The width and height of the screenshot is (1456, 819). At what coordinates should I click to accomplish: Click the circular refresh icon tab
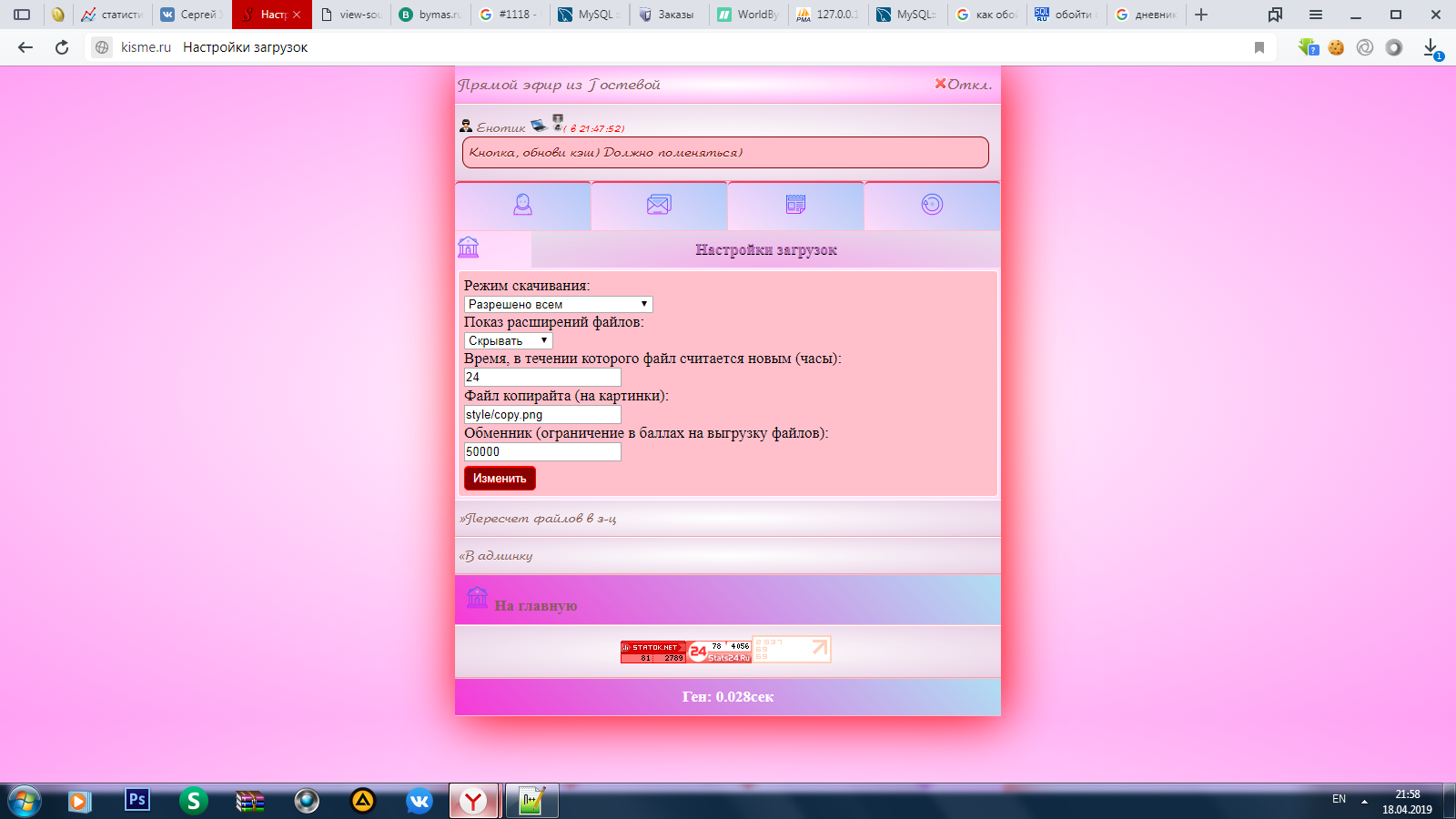[x=932, y=205]
